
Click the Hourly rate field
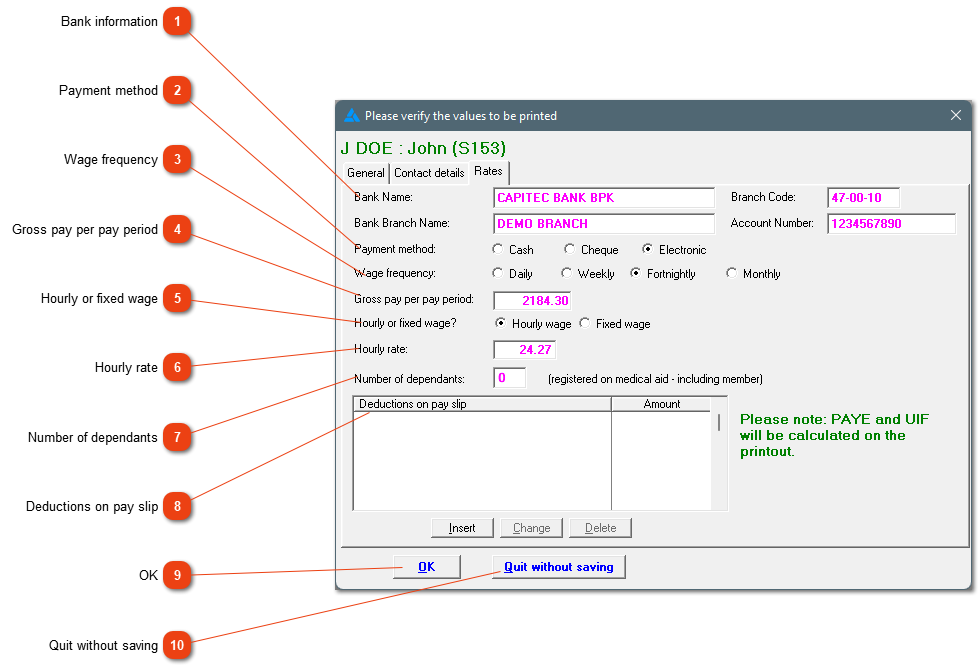524,350
